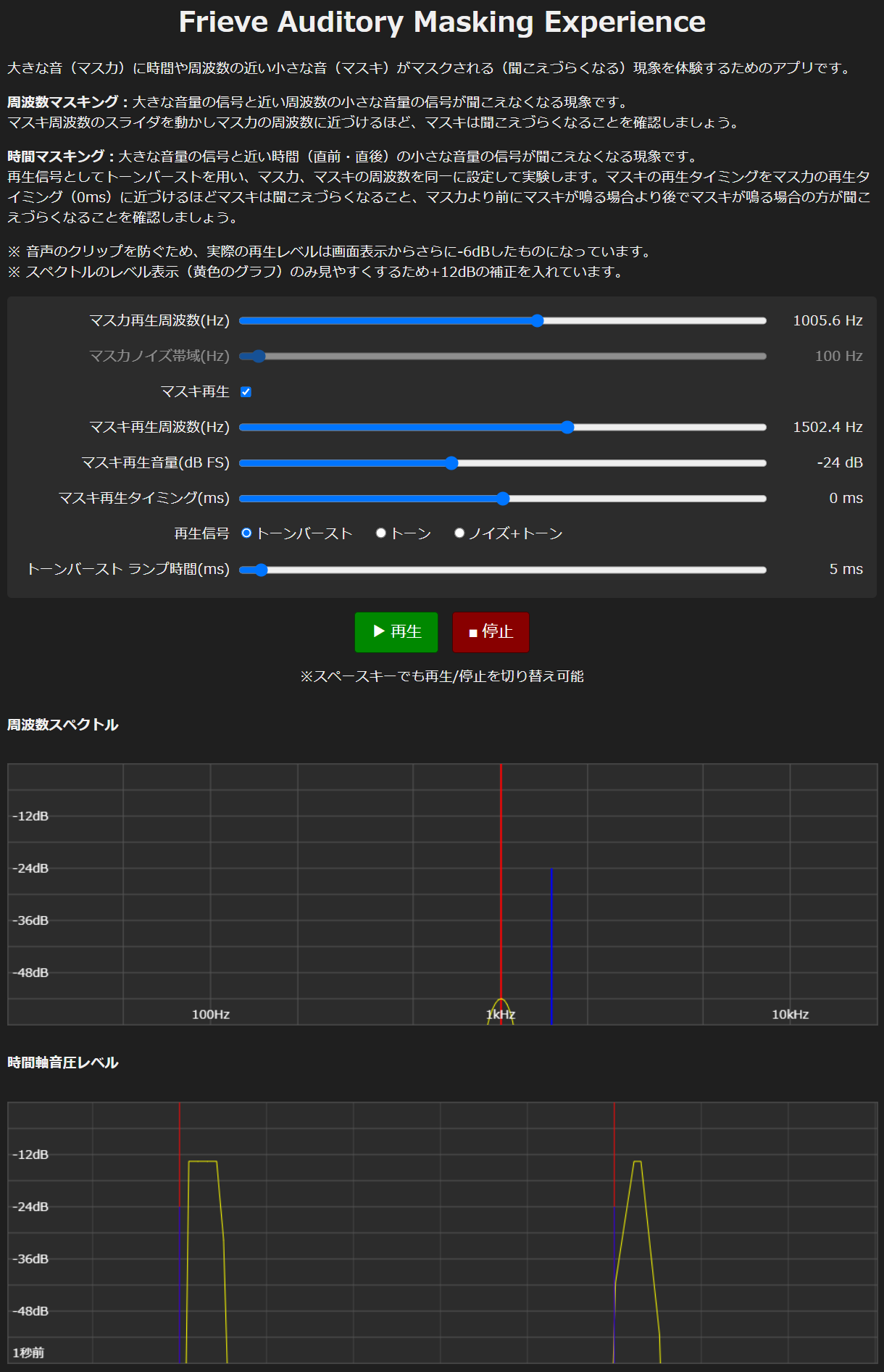Select the ノイズ+トーン radio option
Screen dimensions: 884x1372
459,533
